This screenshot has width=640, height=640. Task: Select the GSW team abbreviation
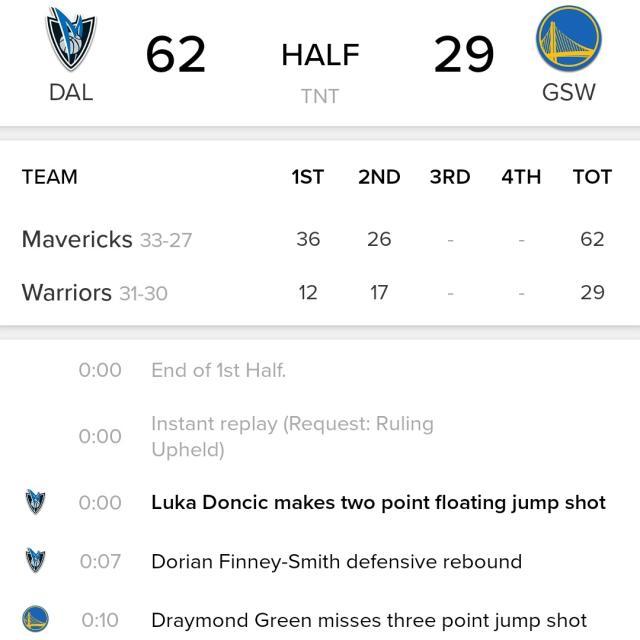(x=568, y=93)
